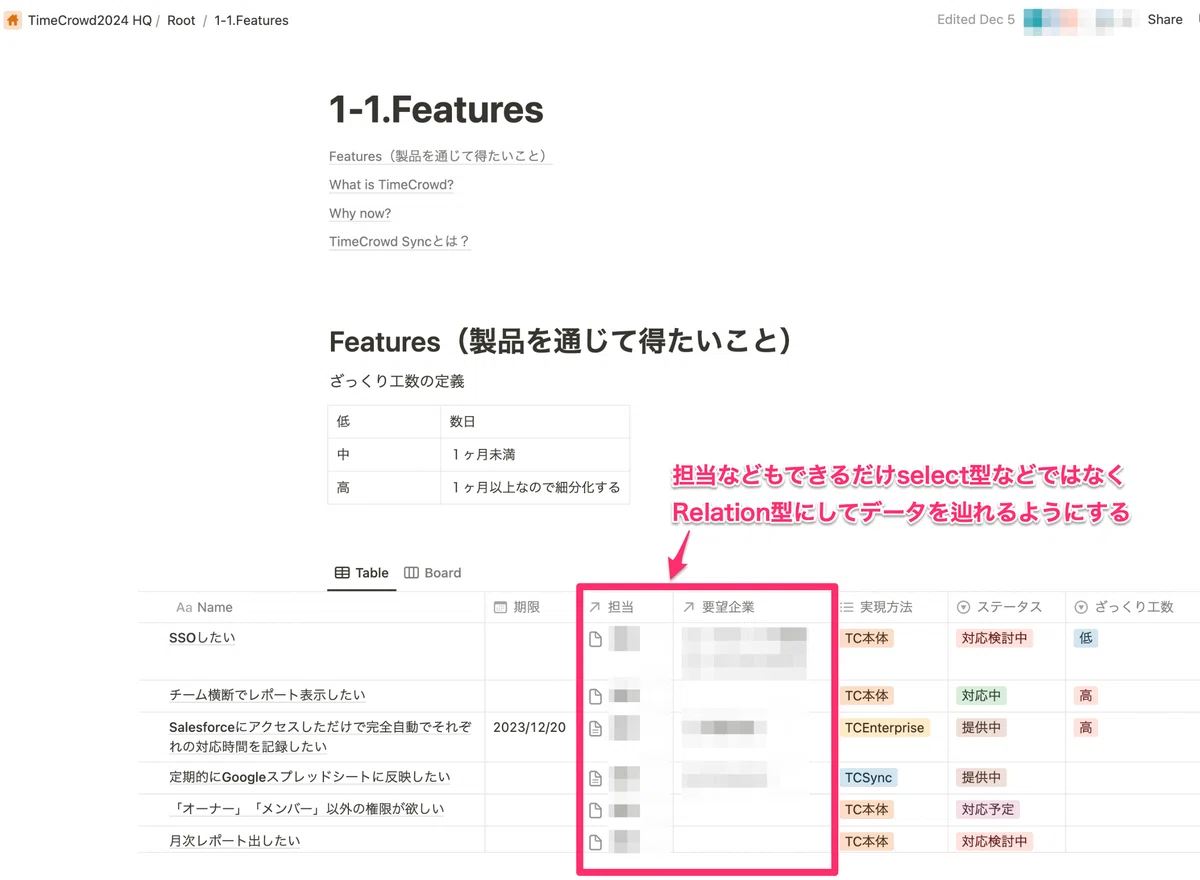The image size is (1200, 880).
Task: Click the 1-1.Features breadcrumb
Action: pos(251,20)
